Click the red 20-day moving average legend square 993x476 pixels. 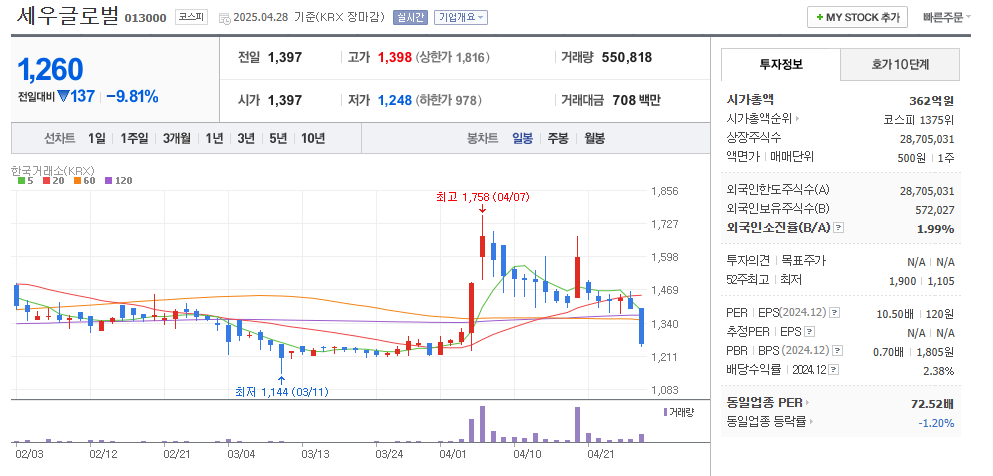pyautogui.click(x=46, y=180)
